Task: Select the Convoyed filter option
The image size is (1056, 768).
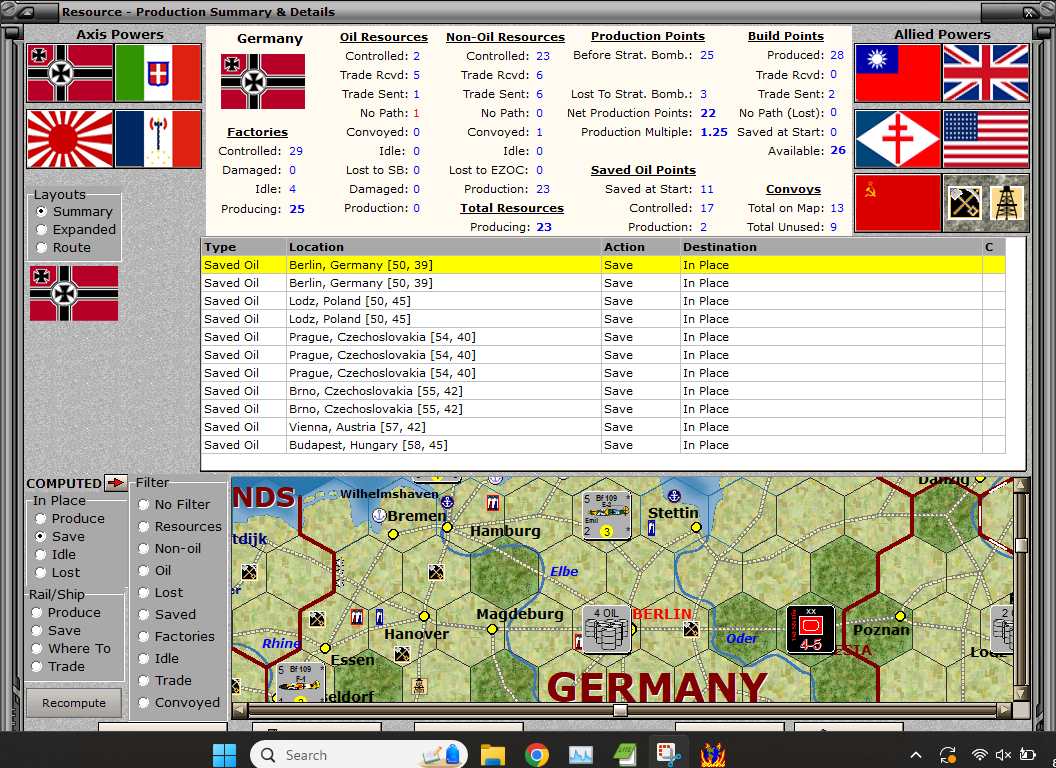Action: (143, 703)
